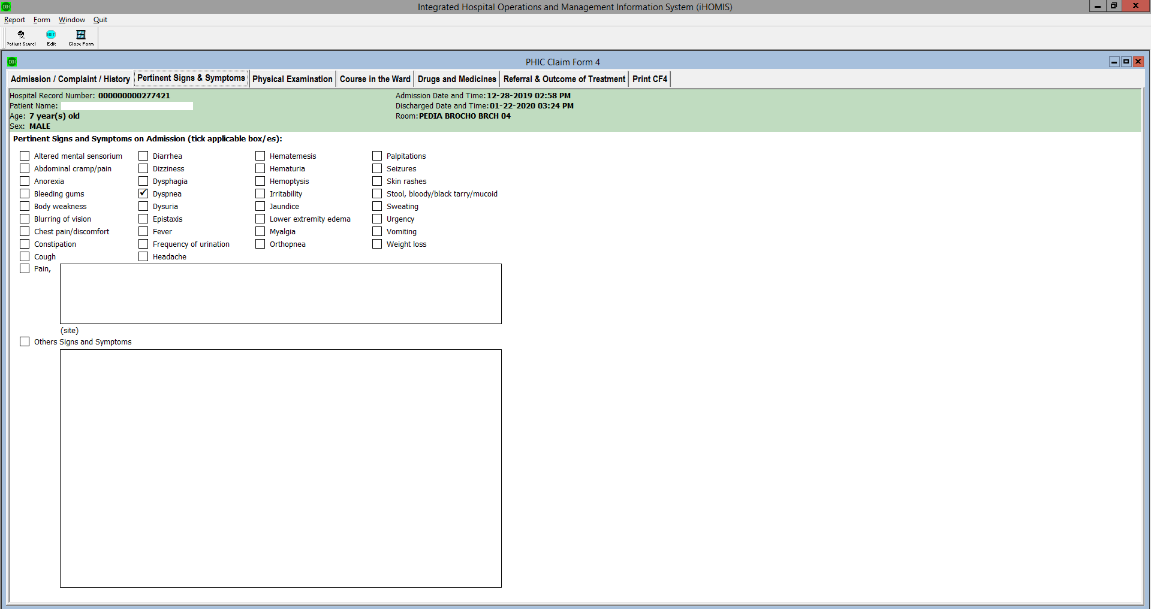
Task: Tick the Irritability checkbox
Action: point(260,194)
